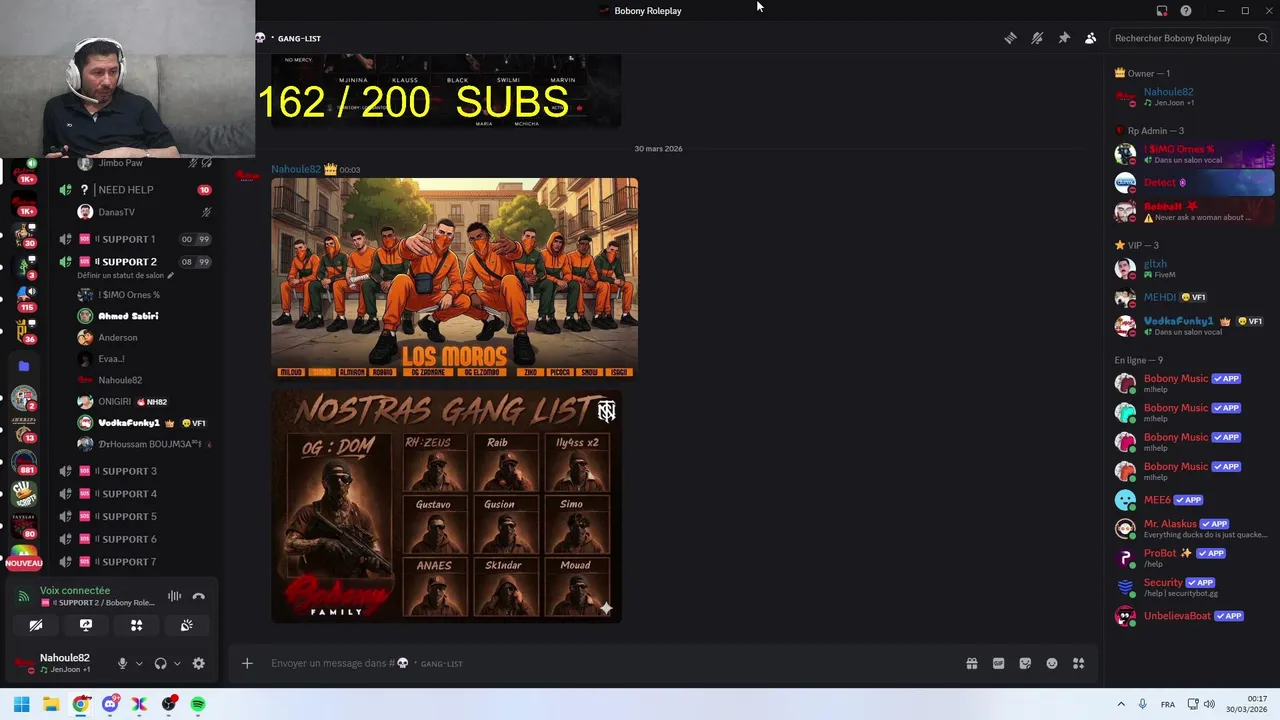Select Ahmed Sabiri in voice channel

[x=128, y=316]
